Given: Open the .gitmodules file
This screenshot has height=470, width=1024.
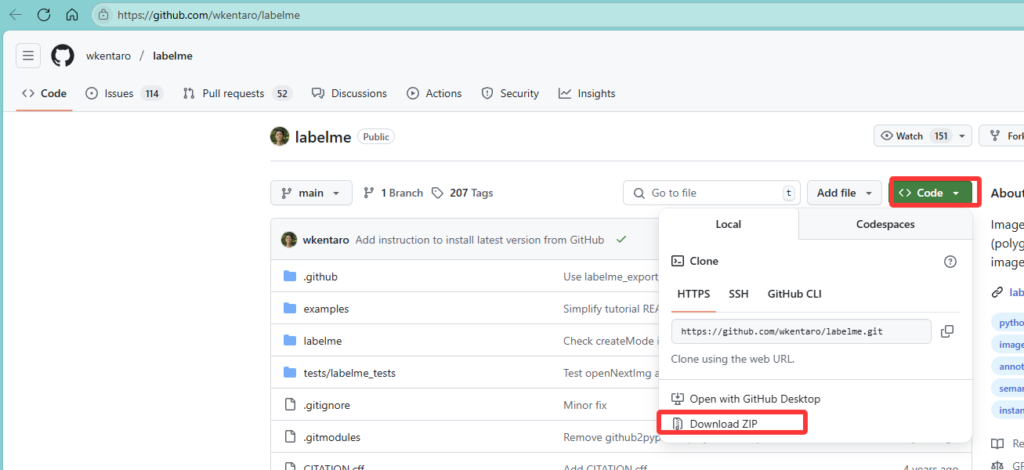Looking at the screenshot, I should (332, 437).
